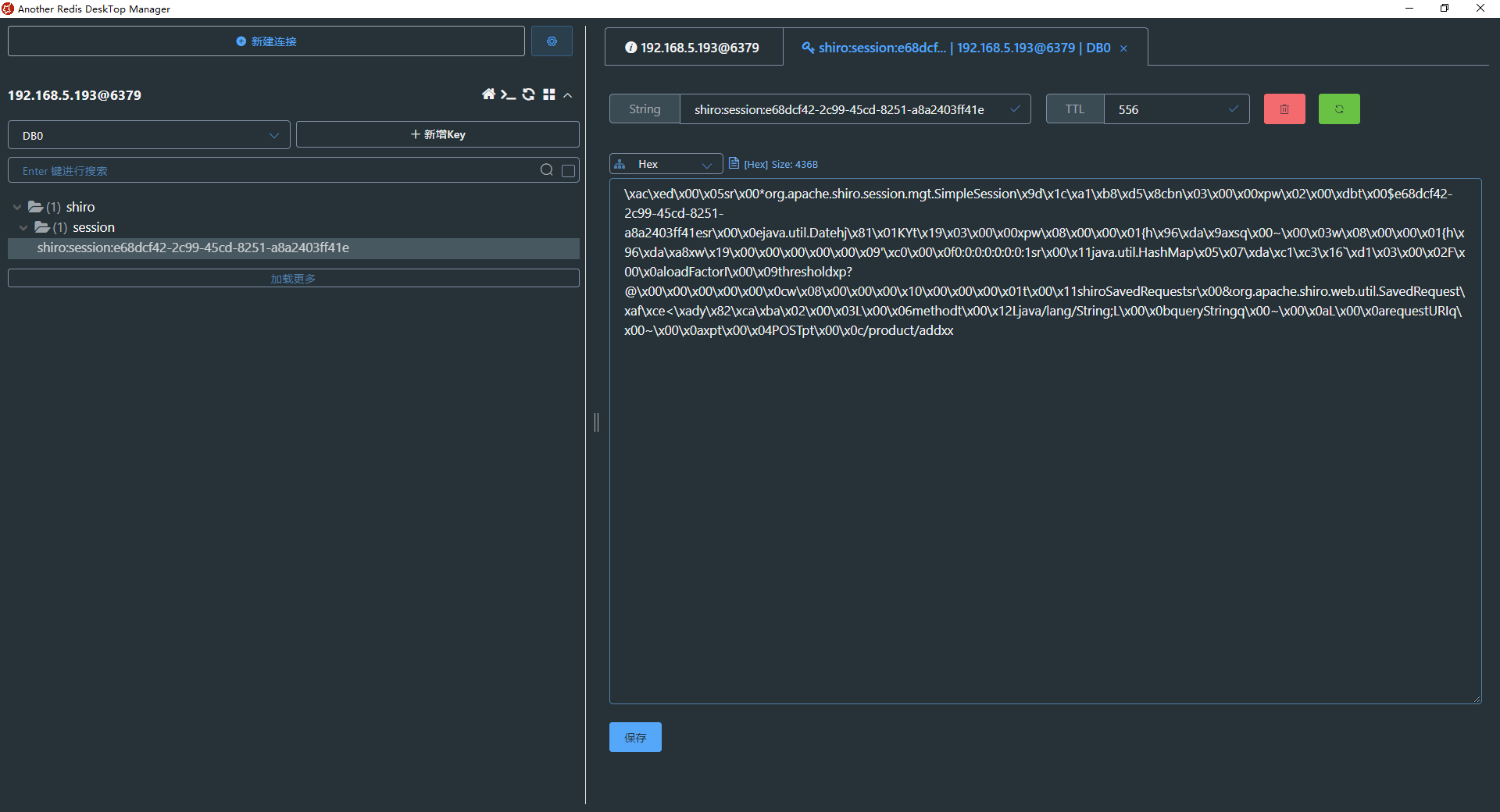Switch to the 192.168.5.193@6379 tab
This screenshot has width=1500, height=812.
[x=693, y=47]
